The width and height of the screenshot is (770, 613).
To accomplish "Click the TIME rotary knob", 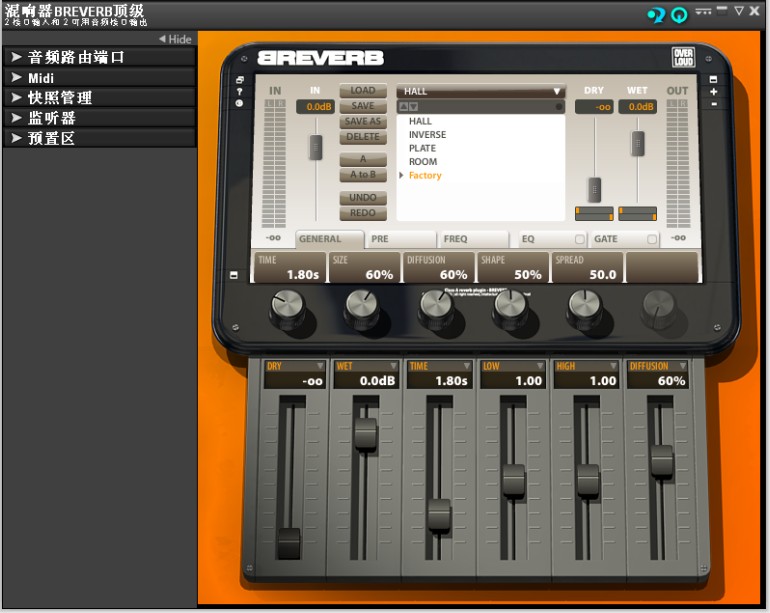I will pyautogui.click(x=288, y=307).
